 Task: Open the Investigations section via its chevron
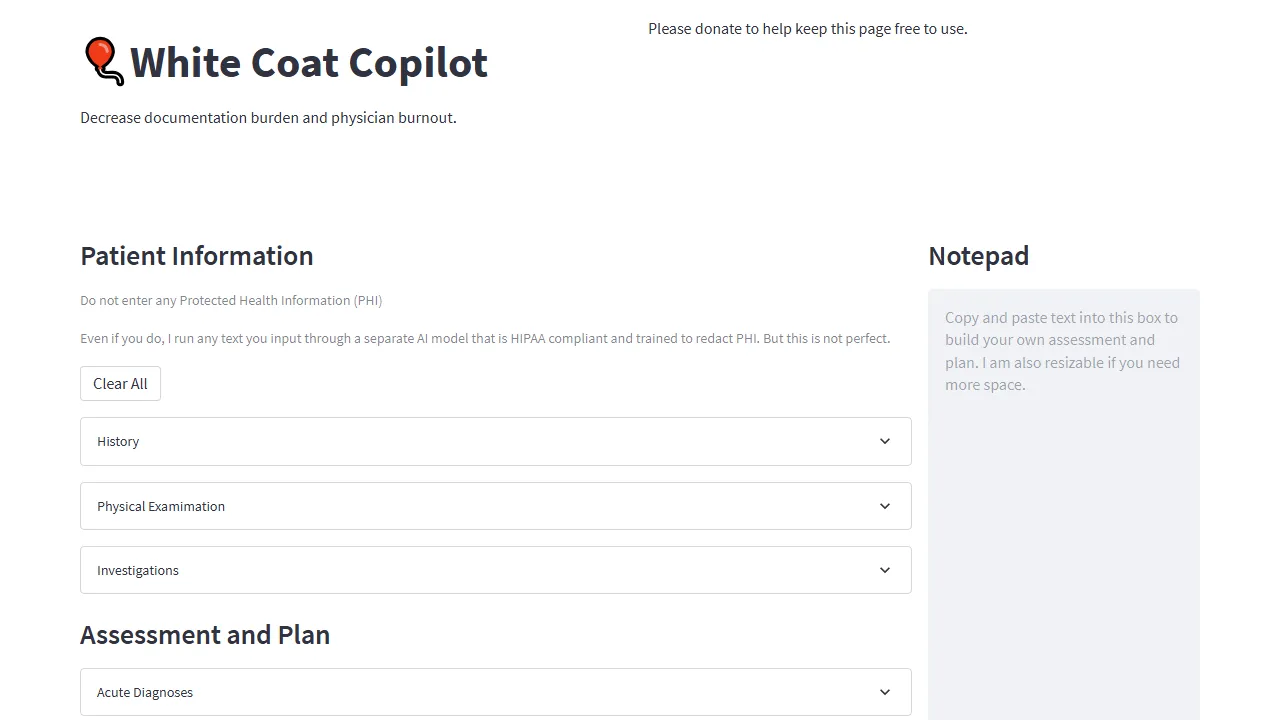click(x=884, y=570)
